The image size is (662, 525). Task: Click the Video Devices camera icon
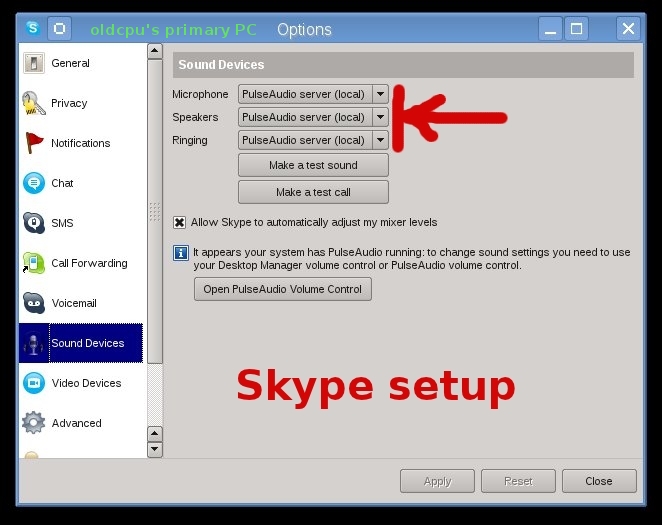click(x=34, y=383)
